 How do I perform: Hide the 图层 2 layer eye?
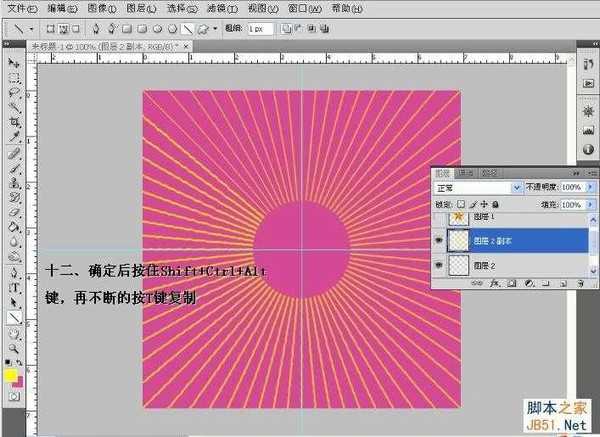pyautogui.click(x=439, y=265)
